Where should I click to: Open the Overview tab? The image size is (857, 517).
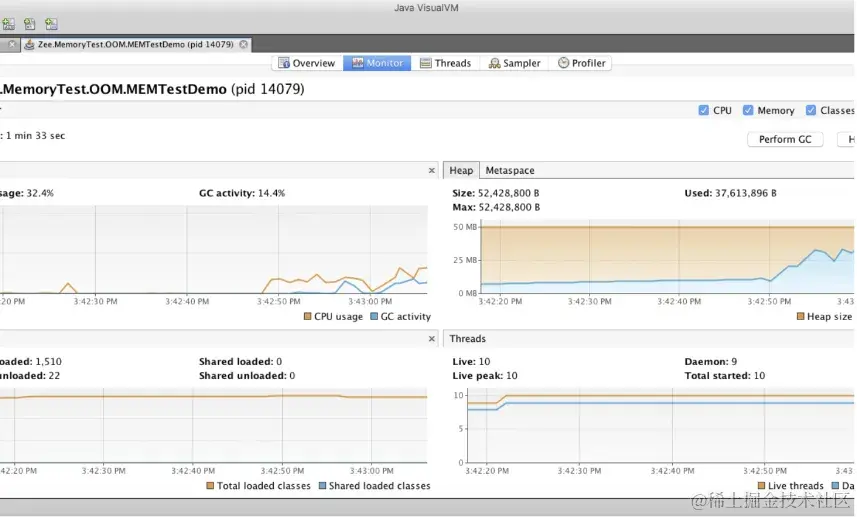(x=307, y=63)
